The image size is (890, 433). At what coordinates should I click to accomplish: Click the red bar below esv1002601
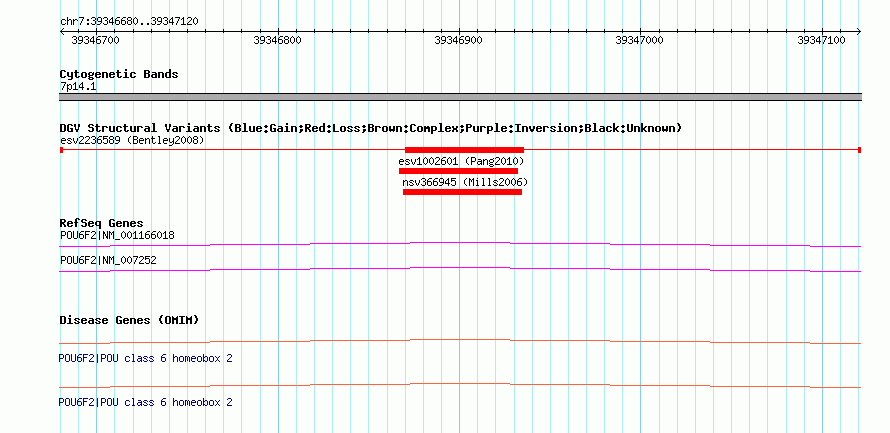[x=459, y=171]
